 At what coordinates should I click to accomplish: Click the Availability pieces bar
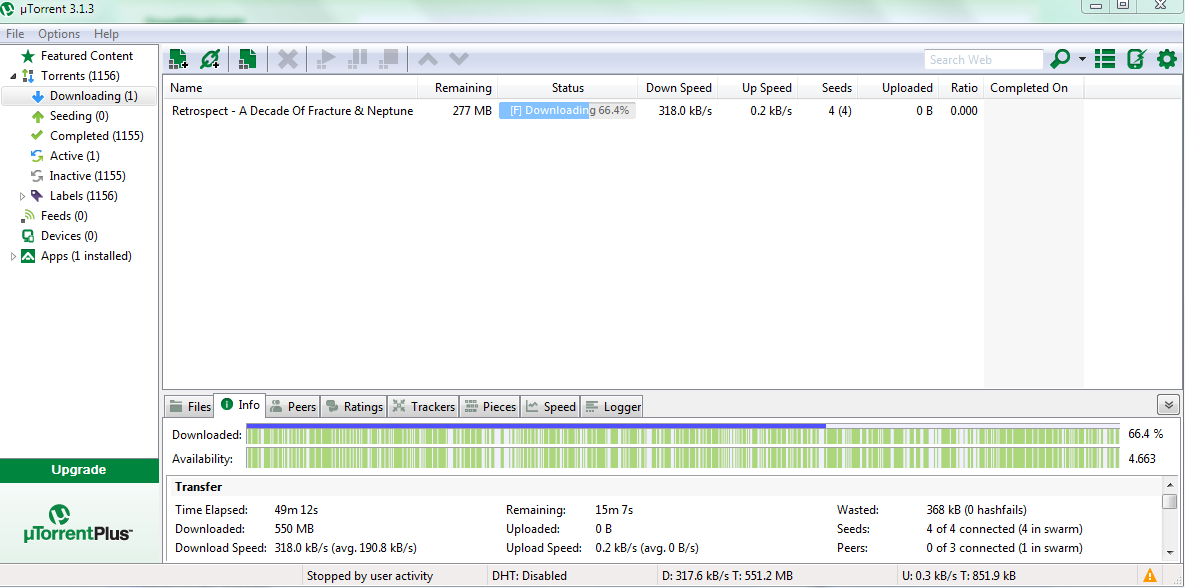682,458
